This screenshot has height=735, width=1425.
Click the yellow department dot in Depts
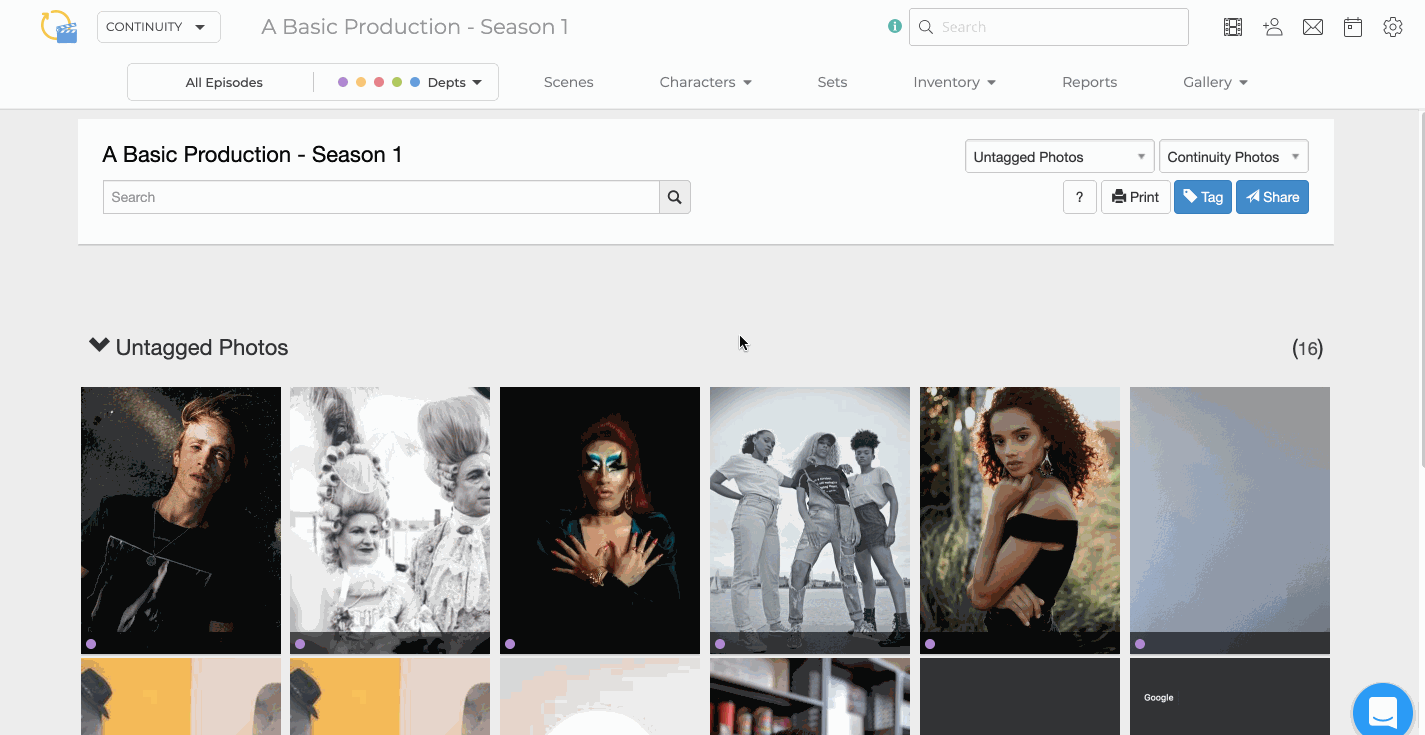[361, 82]
